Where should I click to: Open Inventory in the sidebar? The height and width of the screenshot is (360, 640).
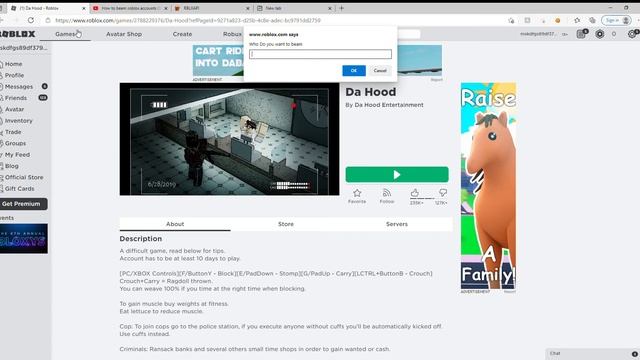tap(18, 121)
